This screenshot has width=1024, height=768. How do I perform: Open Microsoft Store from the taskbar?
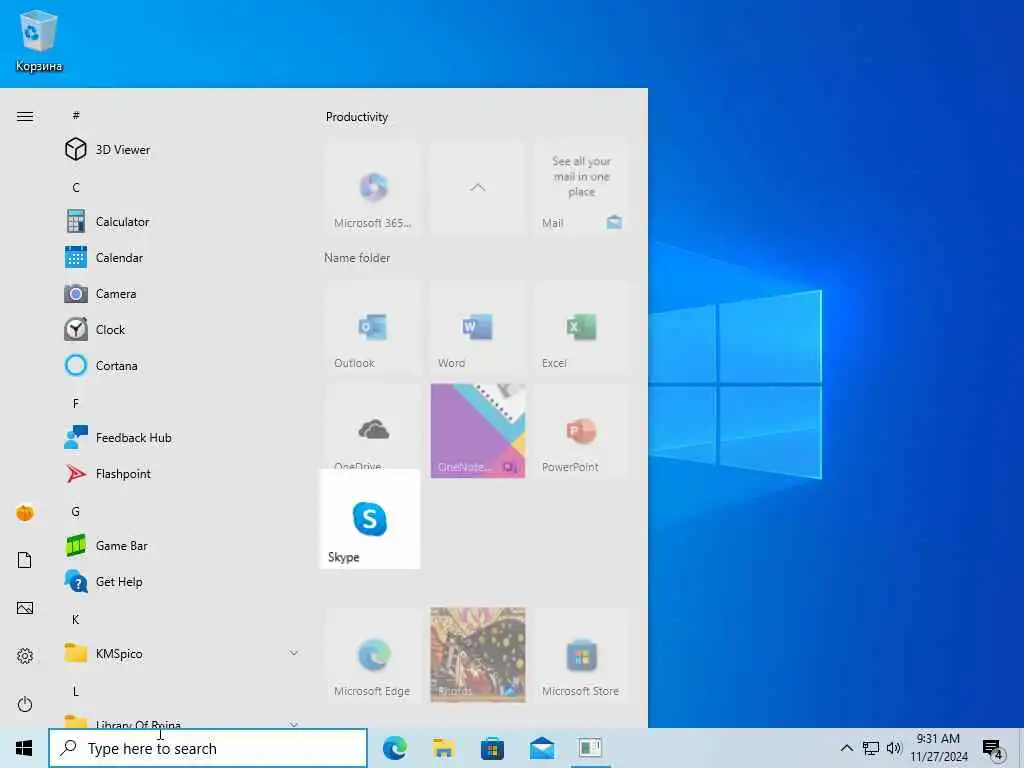pos(492,748)
